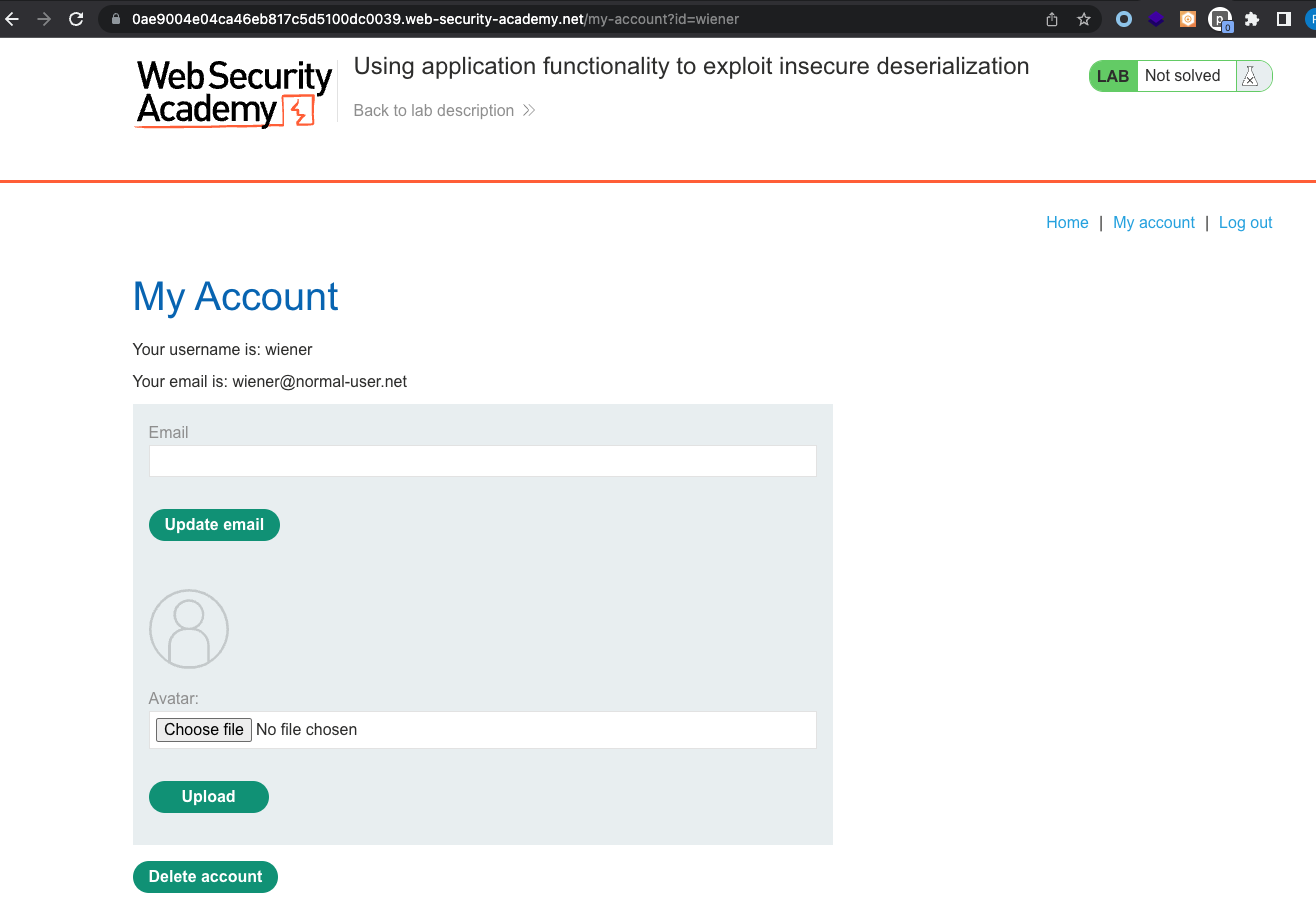1316x903 pixels.
Task: Open the My account navigation link
Action: click(x=1154, y=223)
